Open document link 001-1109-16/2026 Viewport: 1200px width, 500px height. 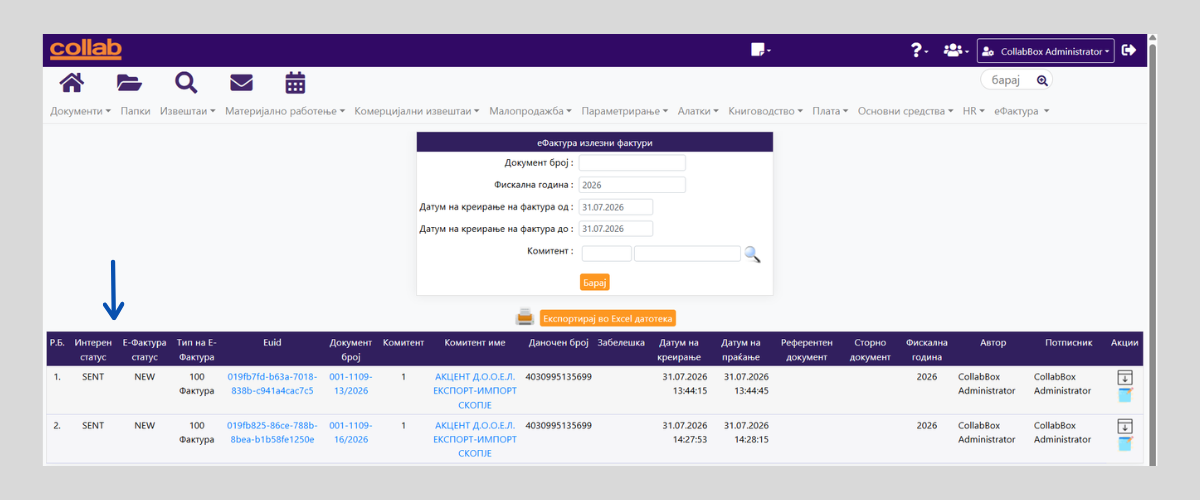click(x=351, y=432)
